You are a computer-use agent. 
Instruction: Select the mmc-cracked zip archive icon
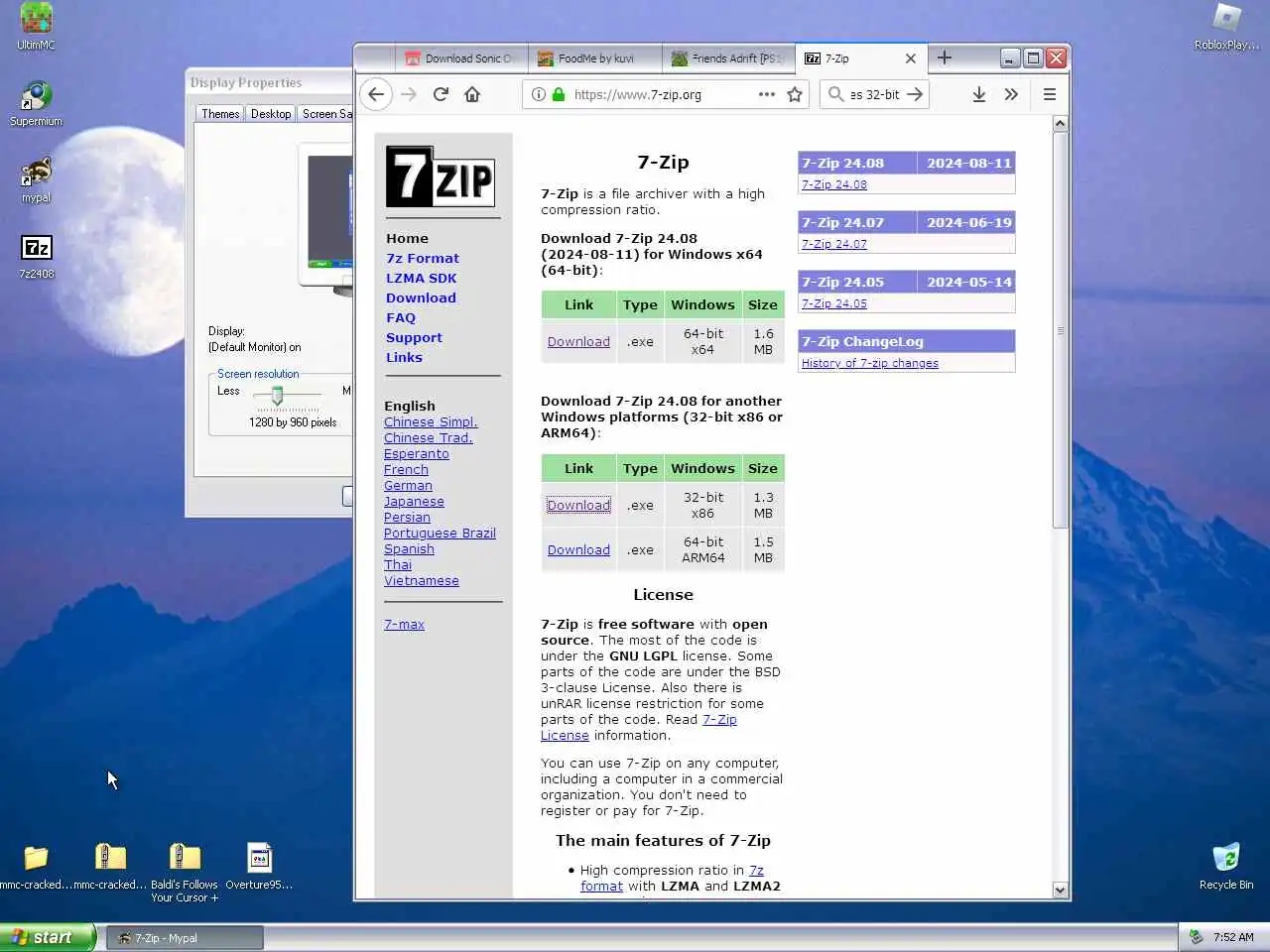tap(110, 866)
